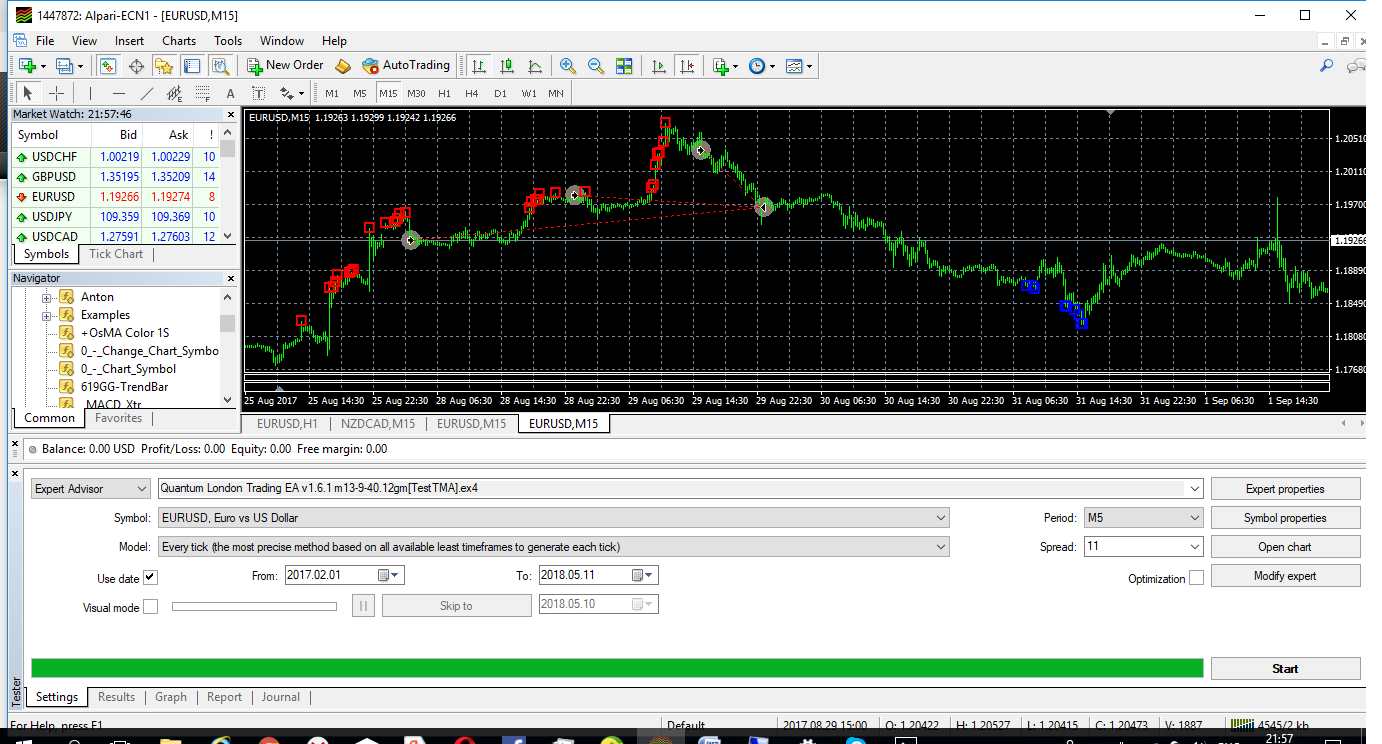
Task: Open the Tools menu
Action: coord(228,41)
